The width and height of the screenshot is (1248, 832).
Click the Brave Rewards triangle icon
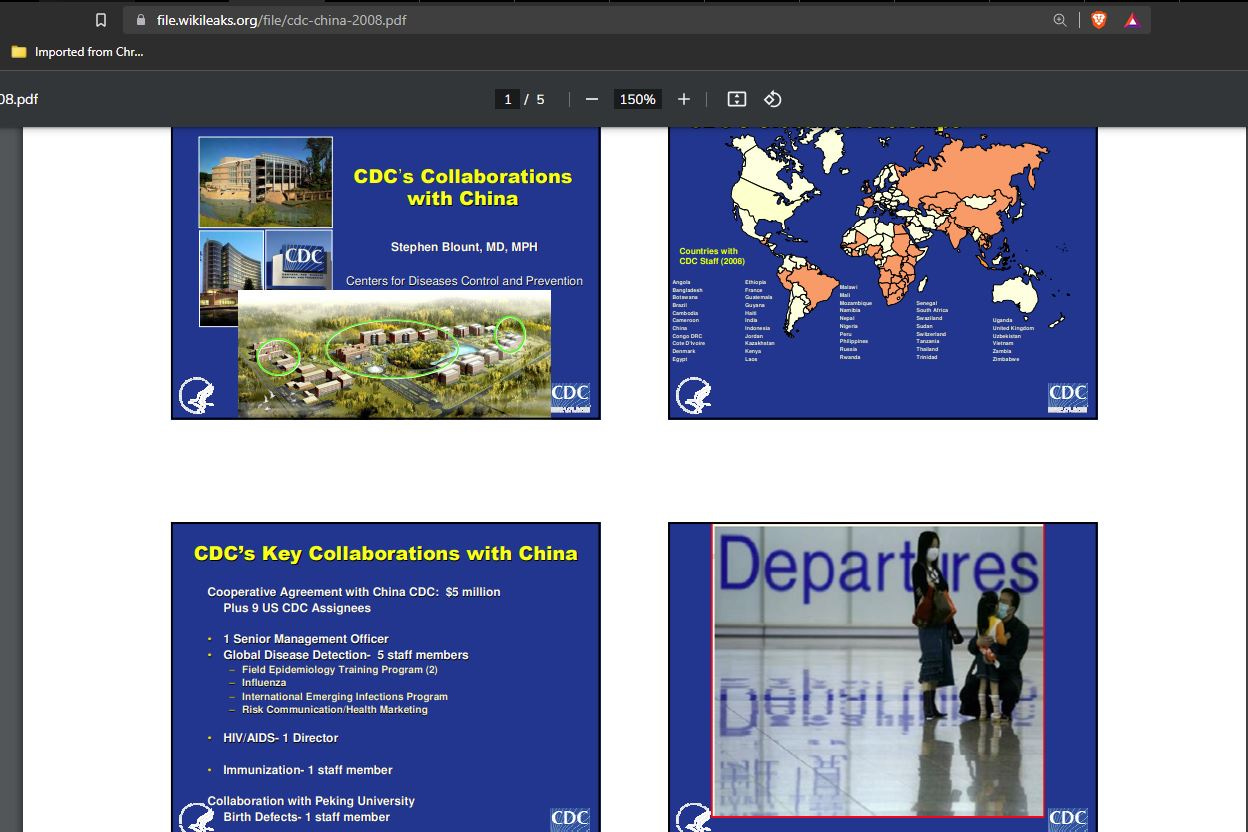pos(1131,20)
